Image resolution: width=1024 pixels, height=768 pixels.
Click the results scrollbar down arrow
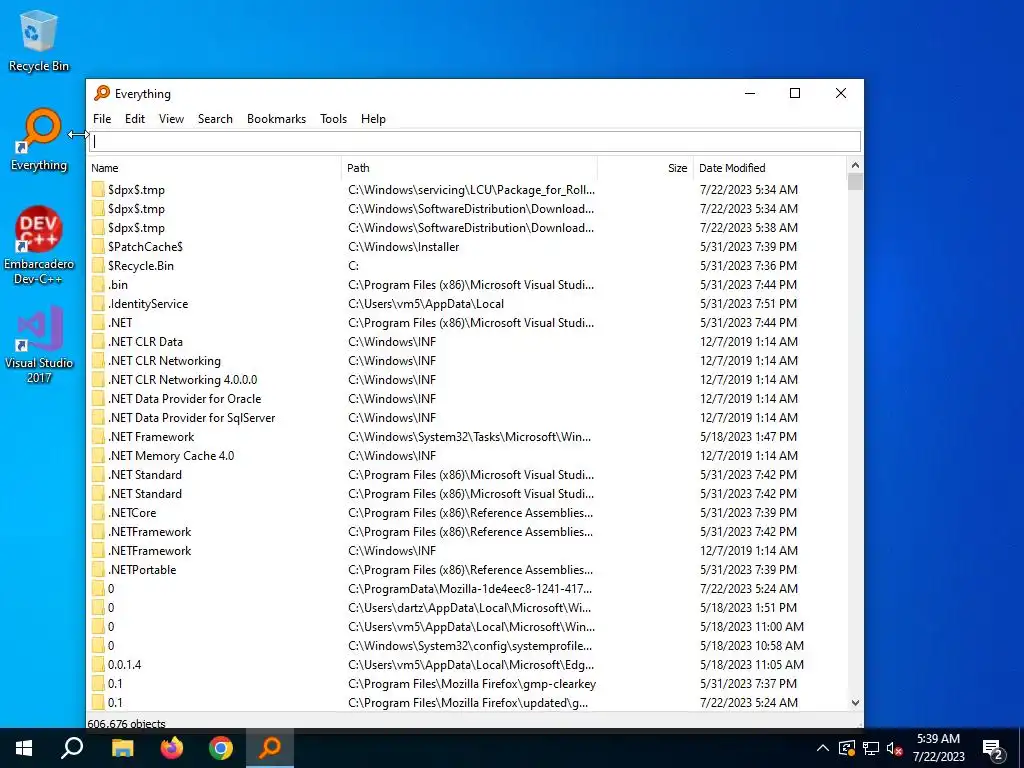pos(855,703)
